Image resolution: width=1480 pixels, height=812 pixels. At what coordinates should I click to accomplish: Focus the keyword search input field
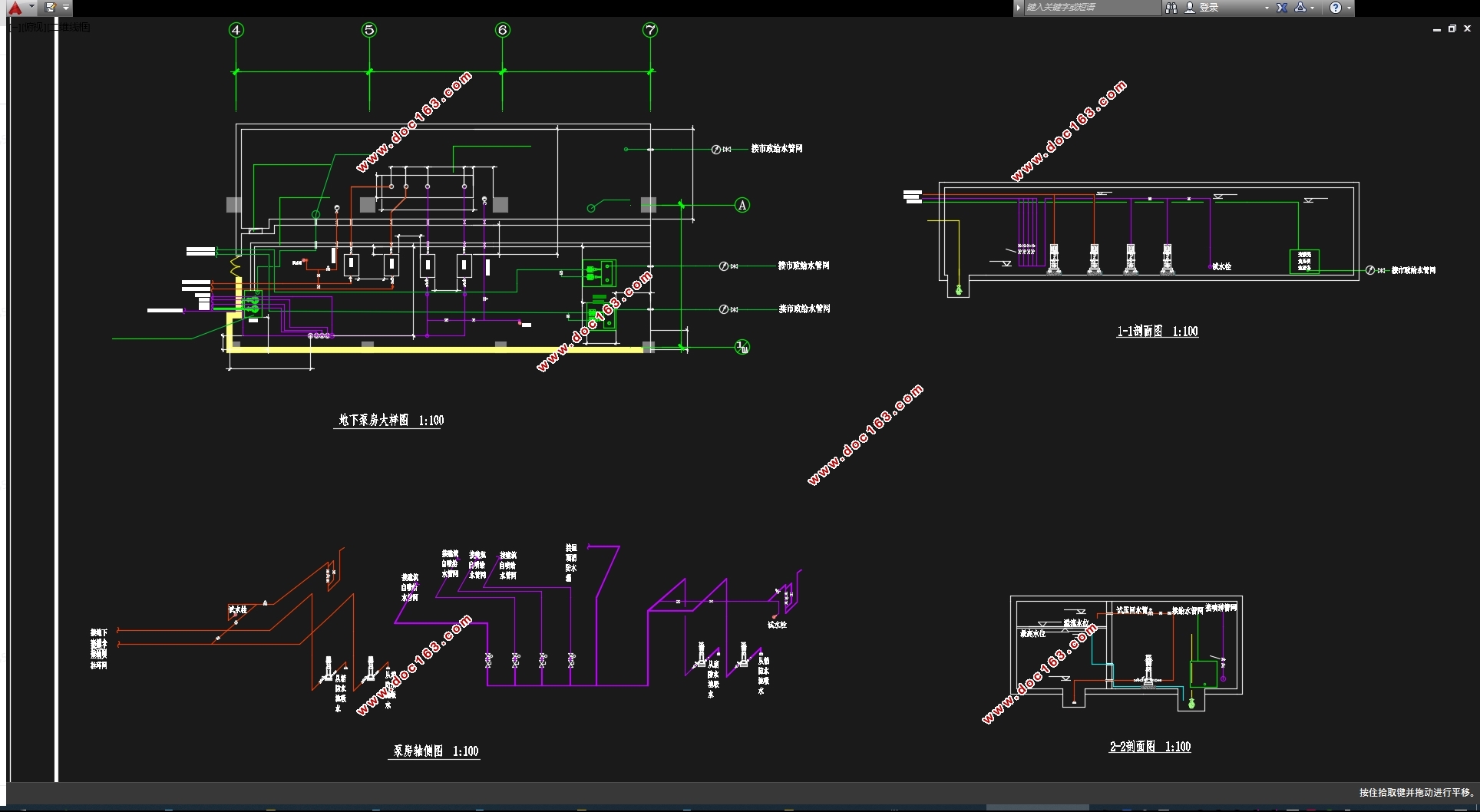point(1092,8)
